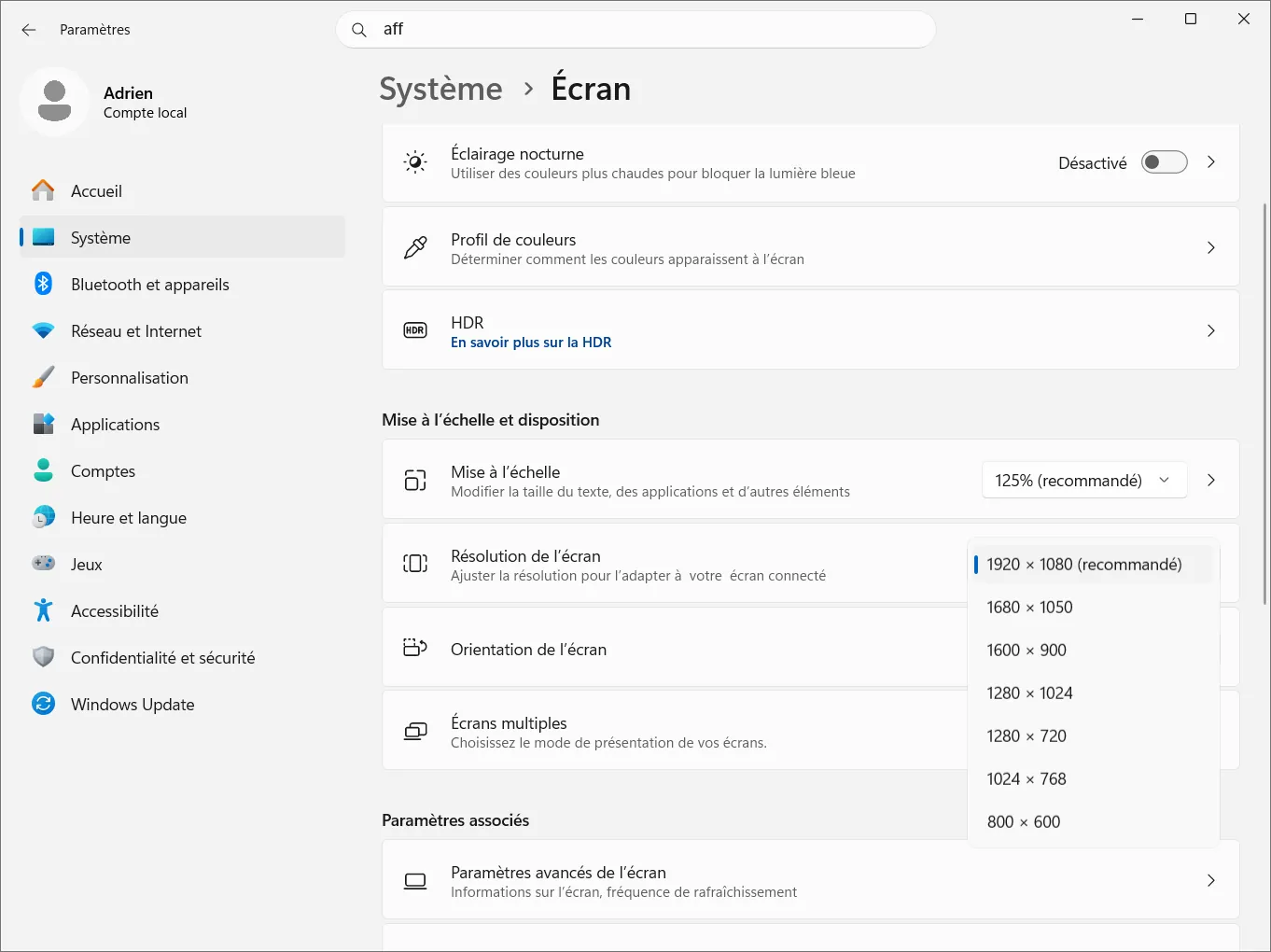Screen dimensions: 1271x952
Task: Click Résolution de l'écran label
Action: tap(525, 556)
